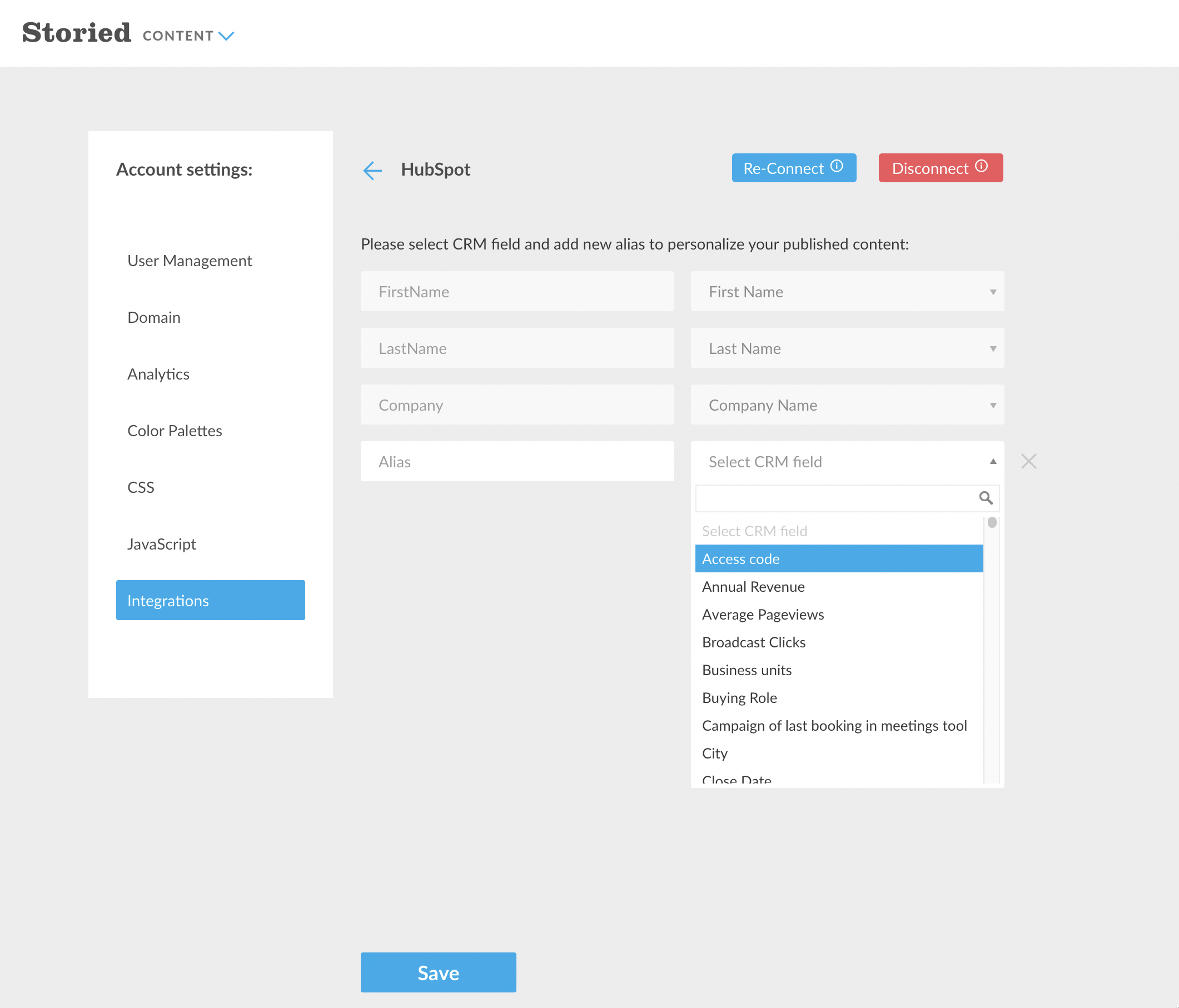Collapse the Select CRM field dropdown
This screenshot has width=1179, height=1008.
click(x=992, y=461)
